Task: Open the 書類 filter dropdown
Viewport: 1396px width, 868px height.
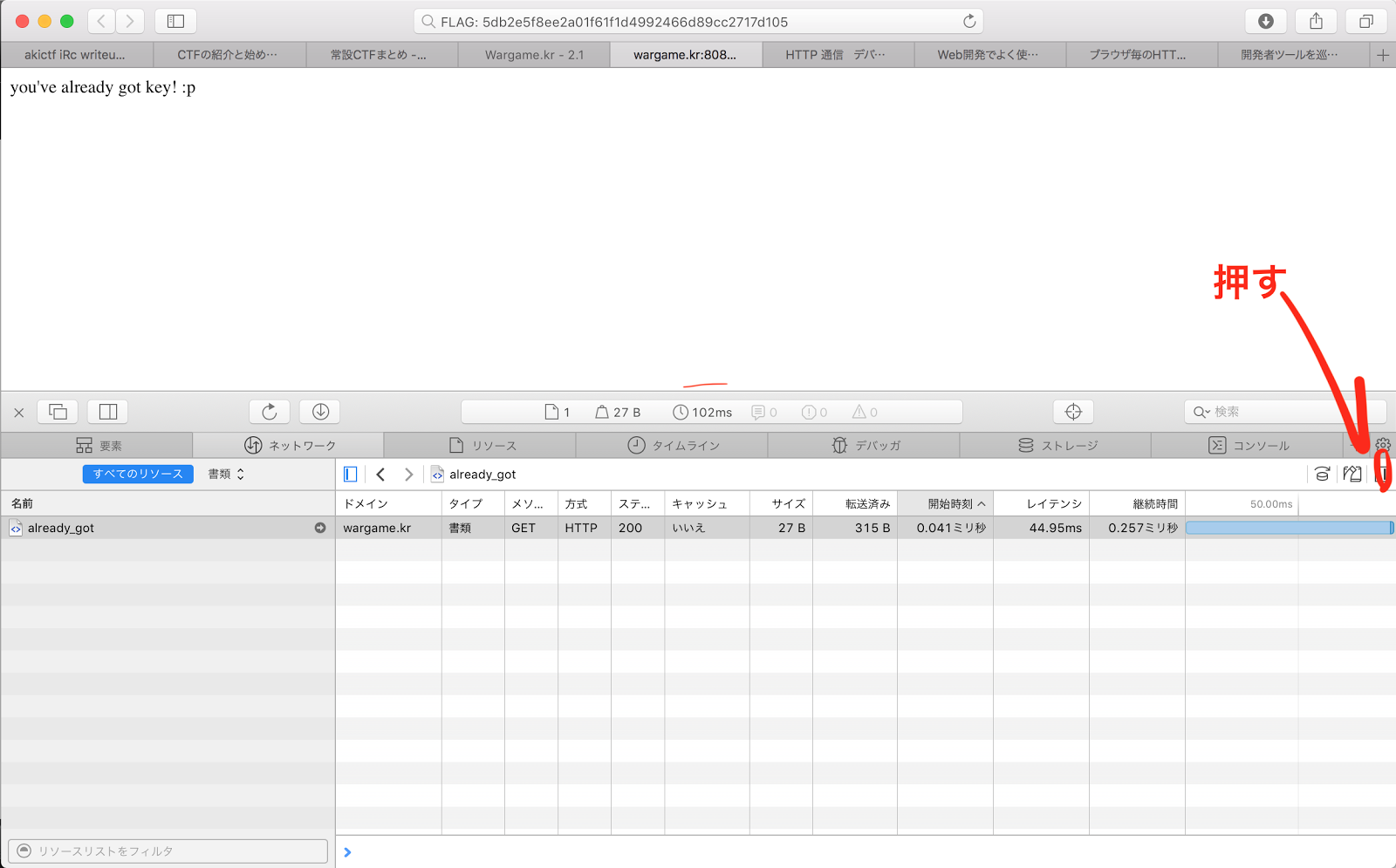Action: click(x=226, y=474)
